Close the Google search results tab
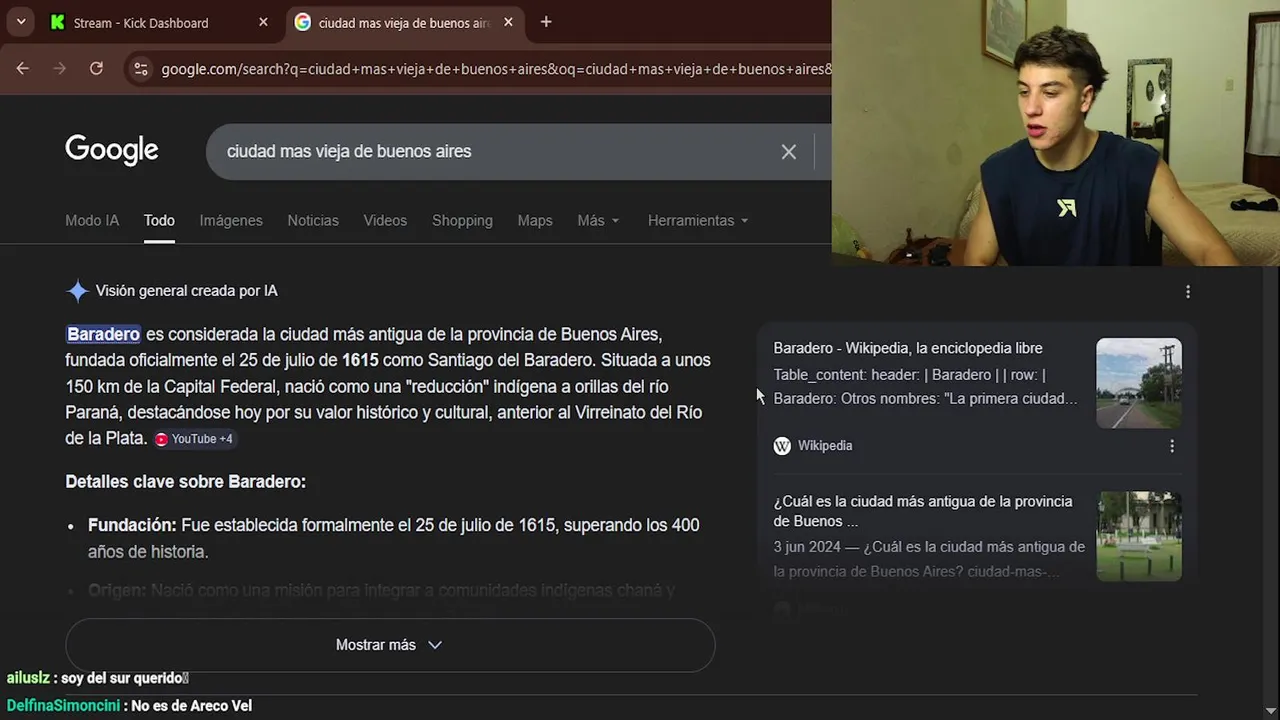 [508, 22]
